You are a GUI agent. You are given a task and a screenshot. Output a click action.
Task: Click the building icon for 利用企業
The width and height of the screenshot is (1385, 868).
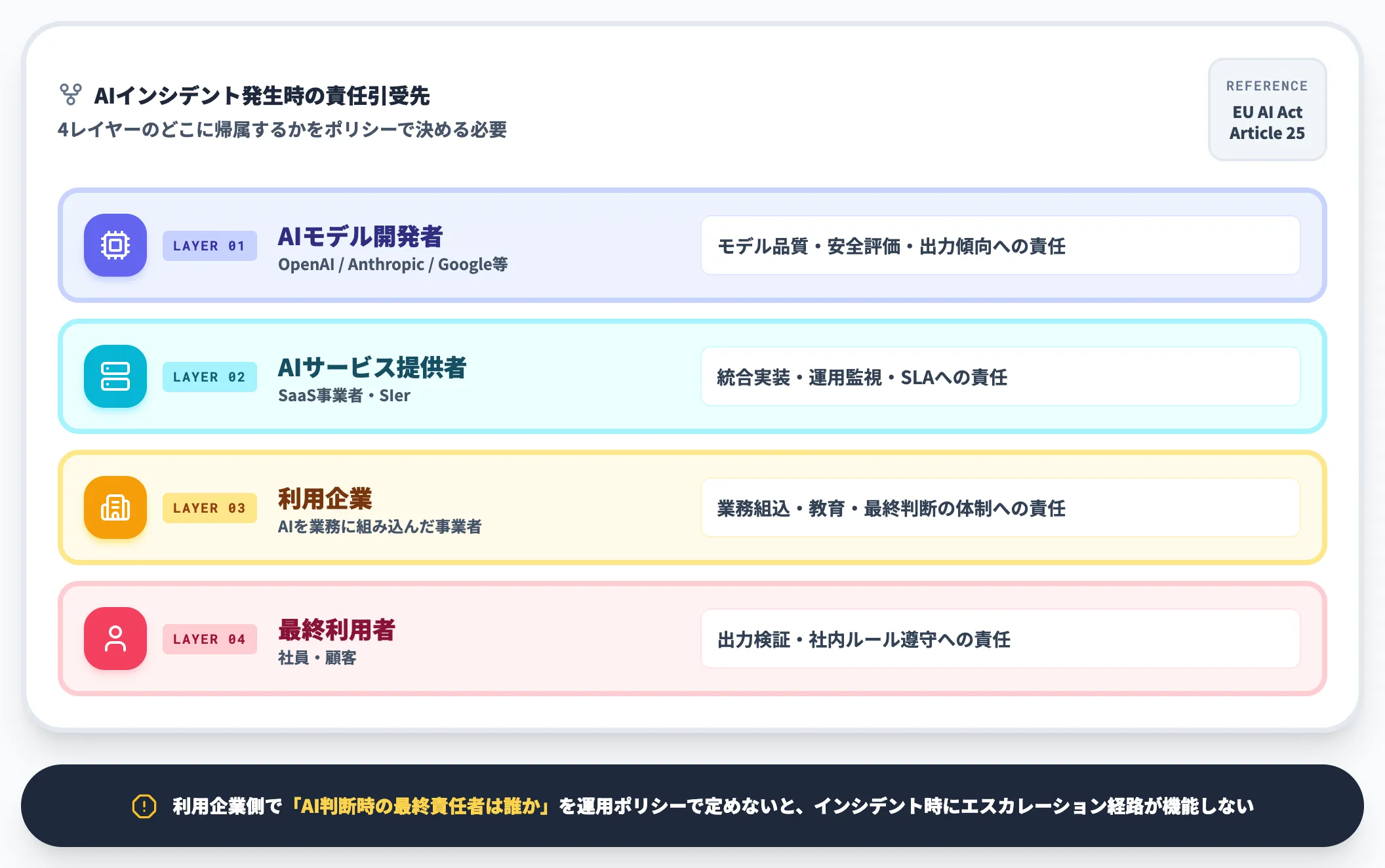[115, 507]
